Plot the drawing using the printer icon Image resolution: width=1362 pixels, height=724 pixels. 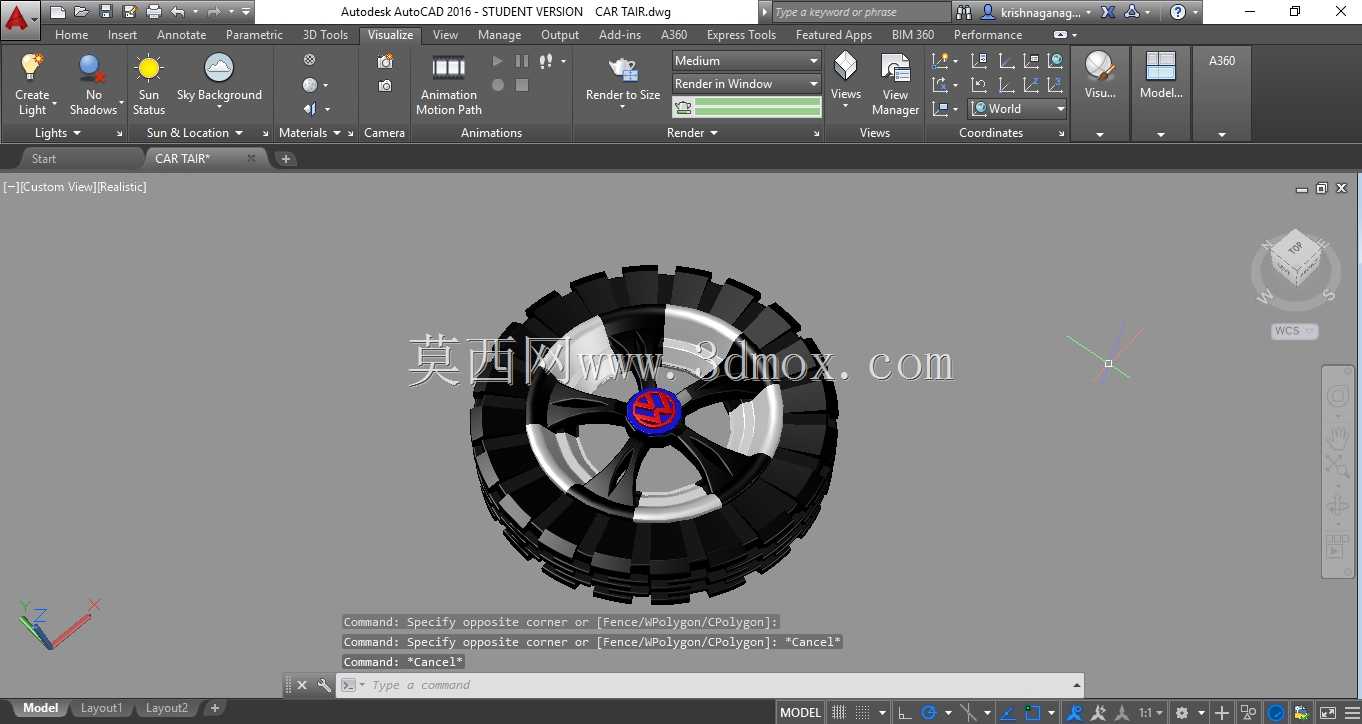click(153, 12)
